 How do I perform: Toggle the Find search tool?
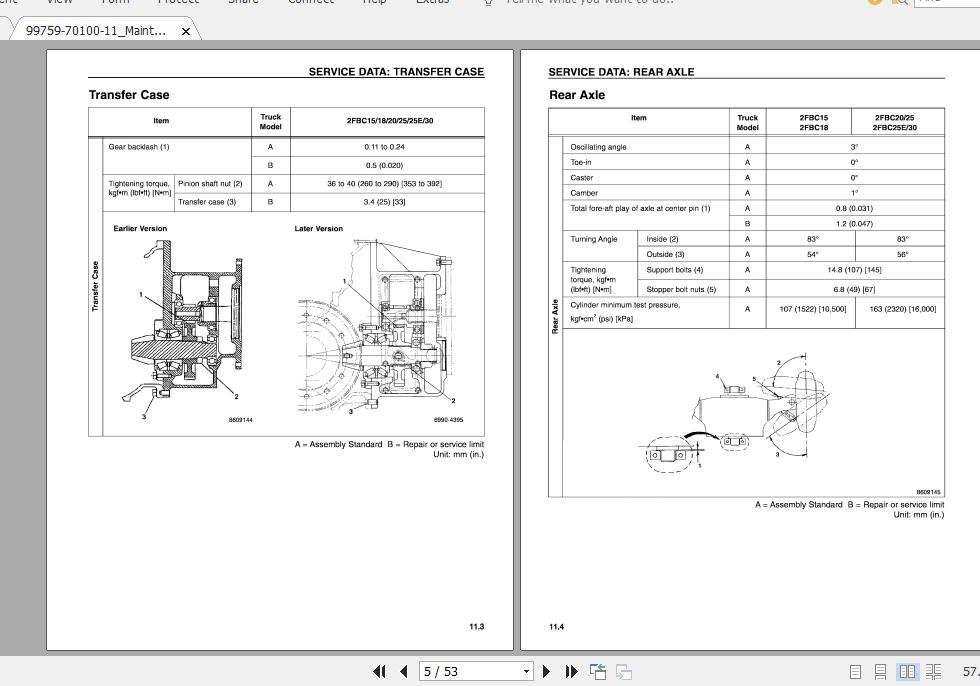point(901,4)
